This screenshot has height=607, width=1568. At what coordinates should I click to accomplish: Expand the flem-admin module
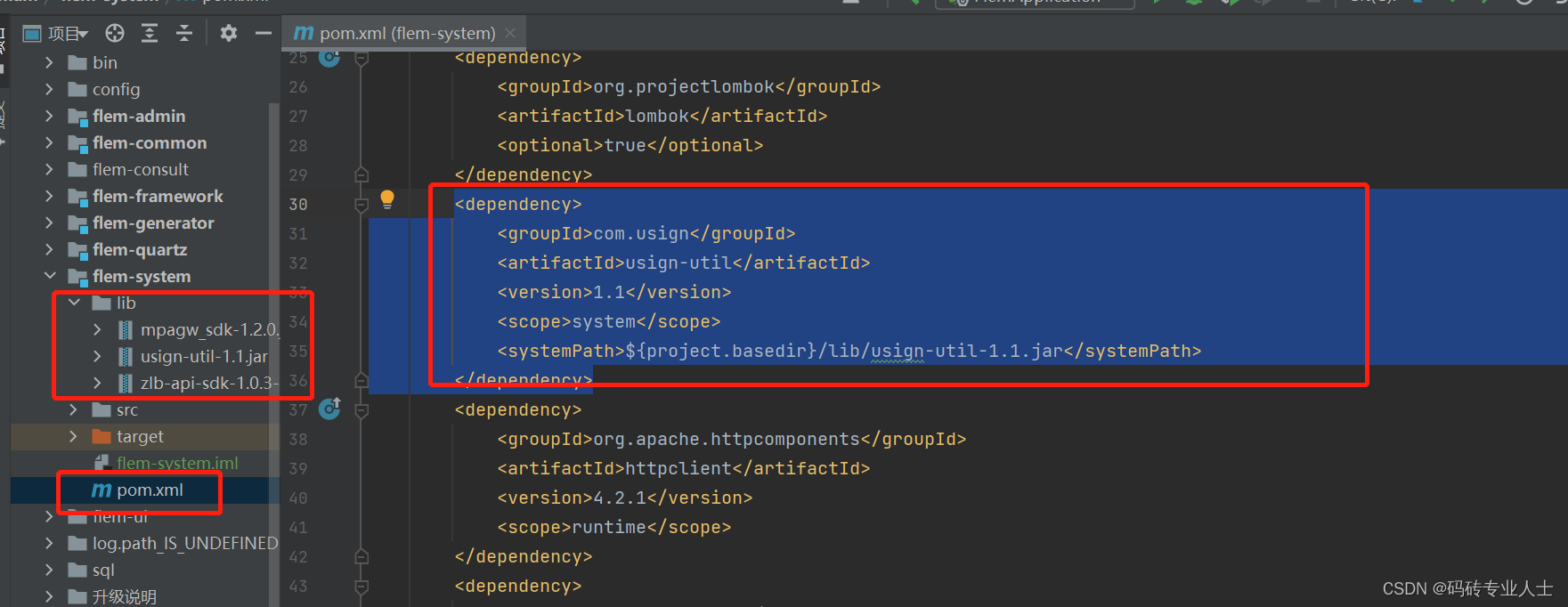(x=49, y=117)
